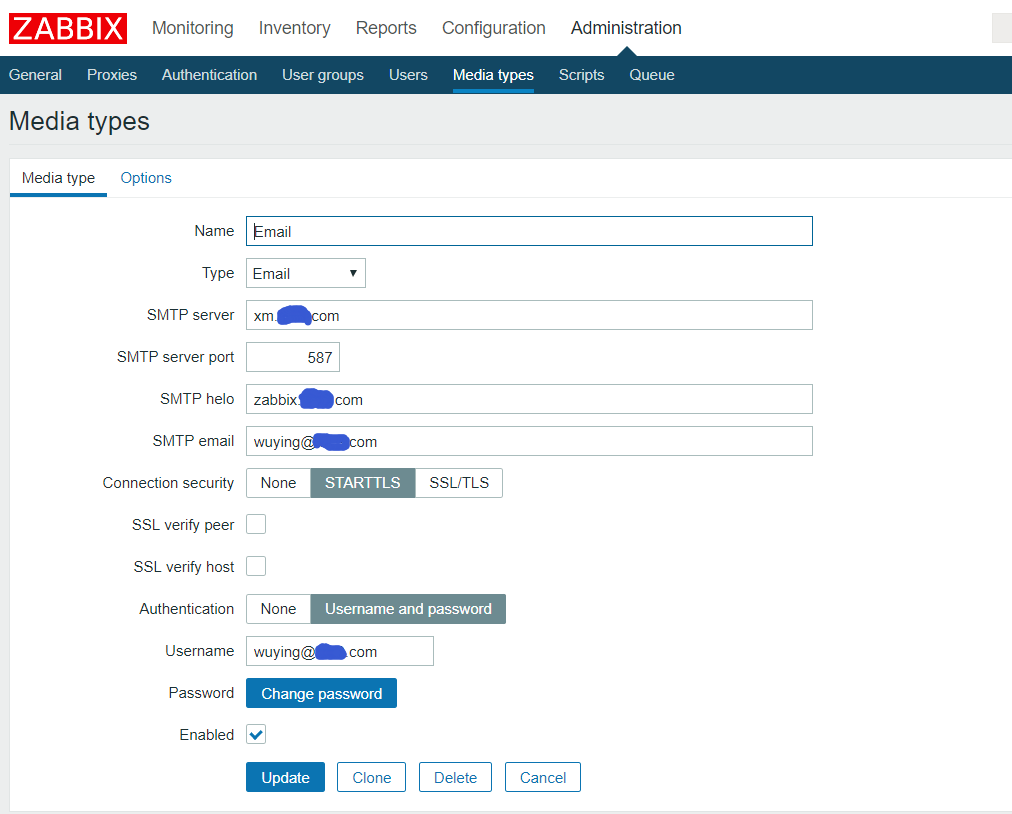1012x814 pixels.
Task: Go to Scripts submenu
Action: [x=582, y=75]
